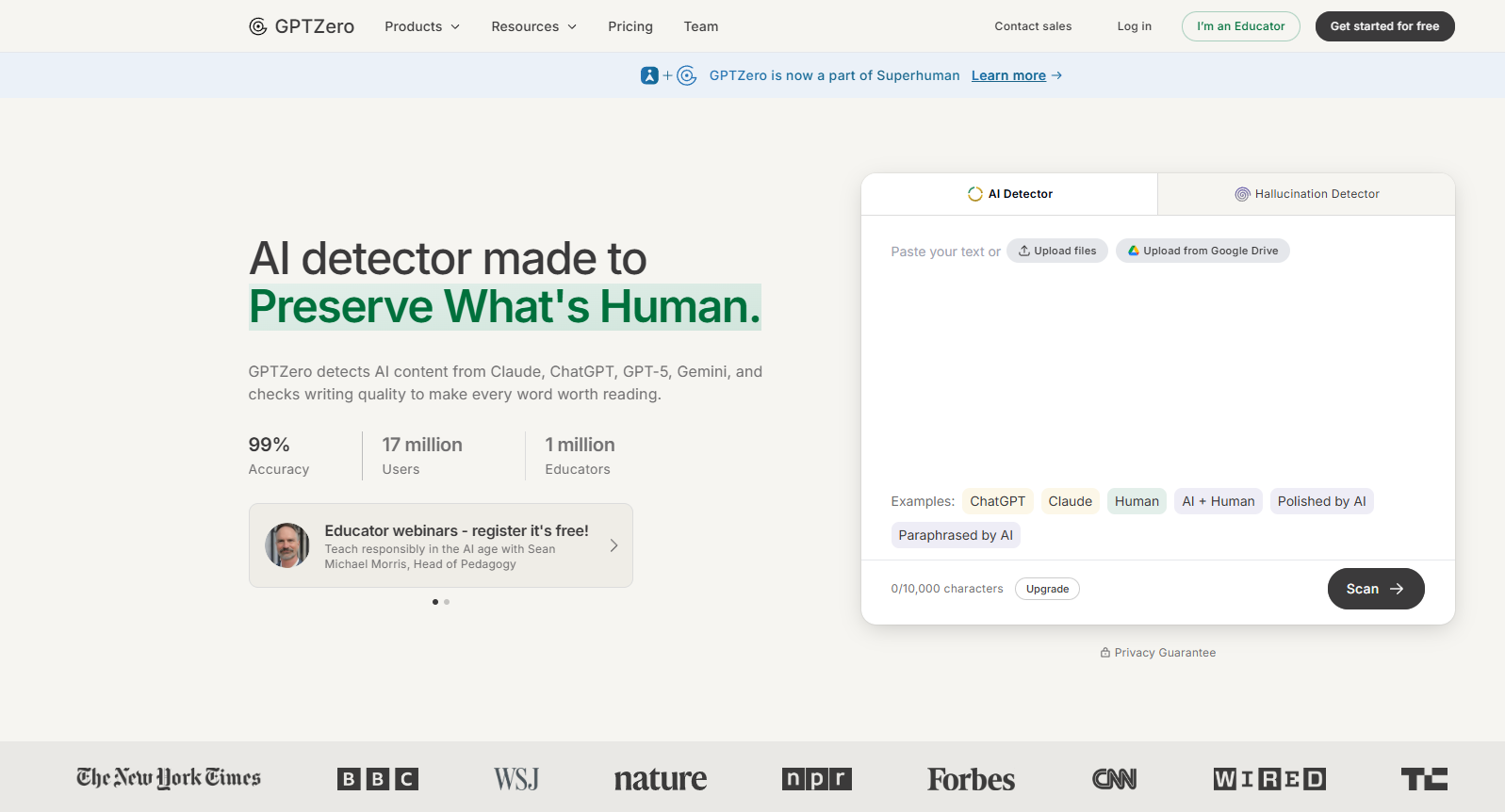The height and width of the screenshot is (812, 1505).
Task: Open the Educator webinars card chevron
Action: click(613, 545)
